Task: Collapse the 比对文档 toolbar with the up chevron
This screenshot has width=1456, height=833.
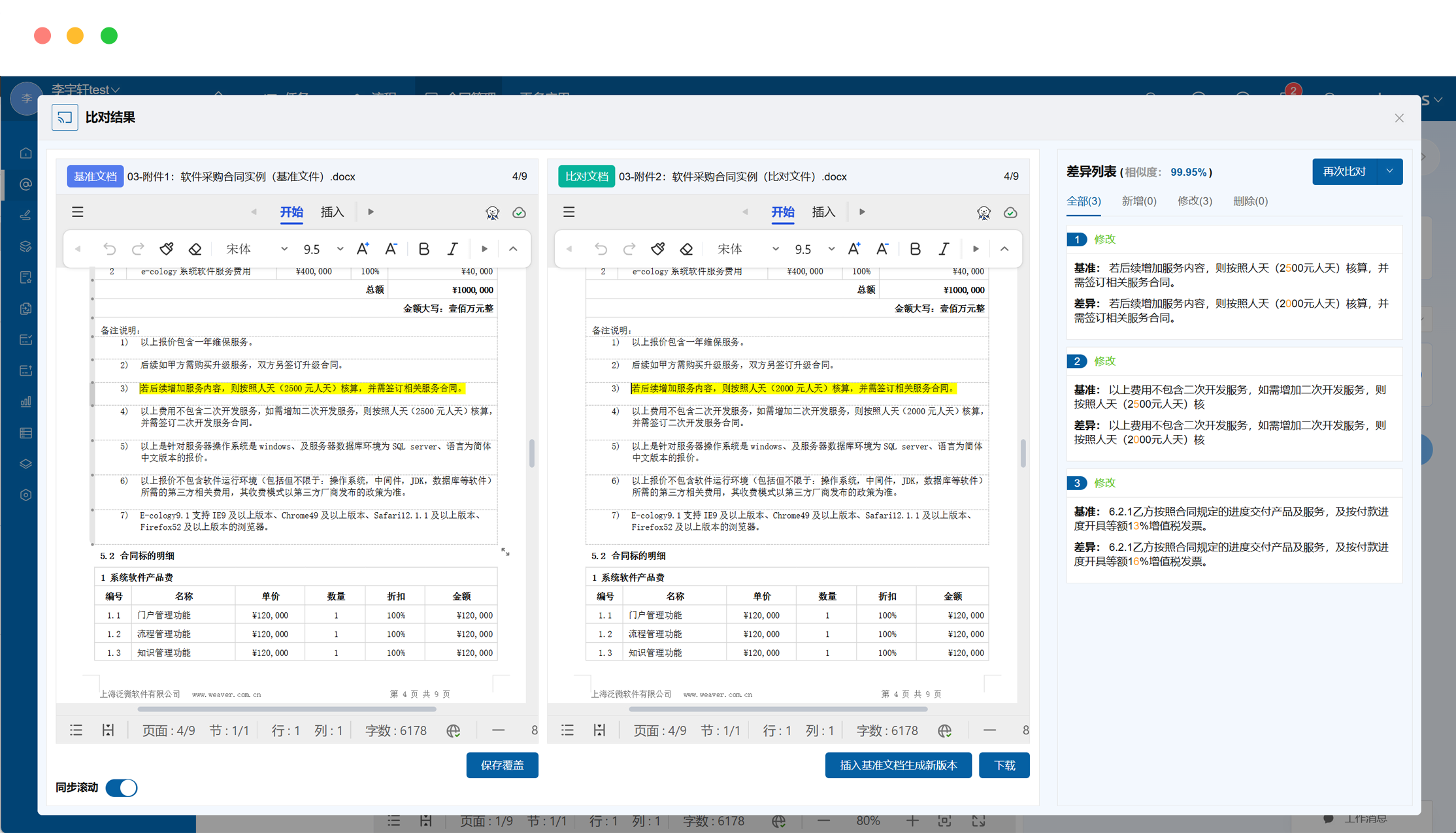Action: pyautogui.click(x=1004, y=249)
